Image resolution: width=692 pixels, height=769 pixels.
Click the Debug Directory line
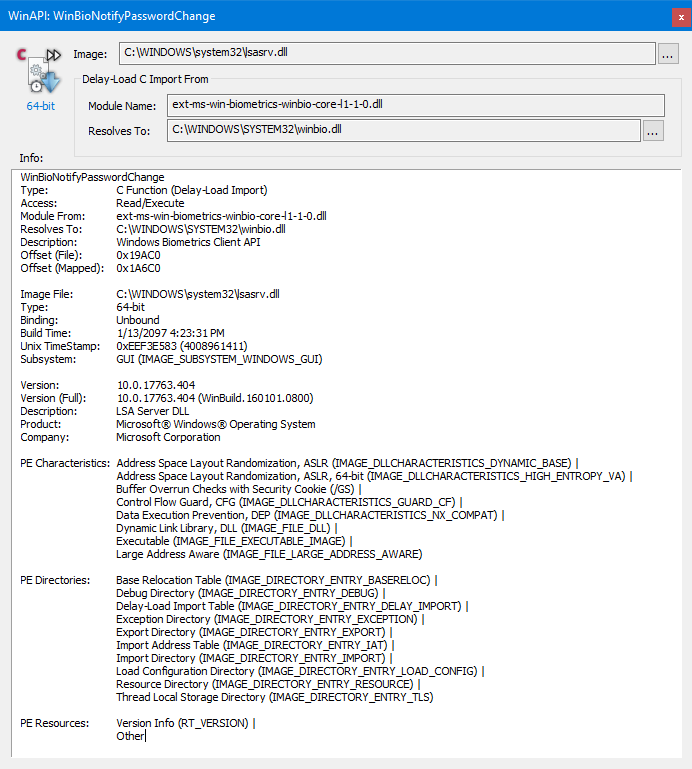(x=251, y=593)
